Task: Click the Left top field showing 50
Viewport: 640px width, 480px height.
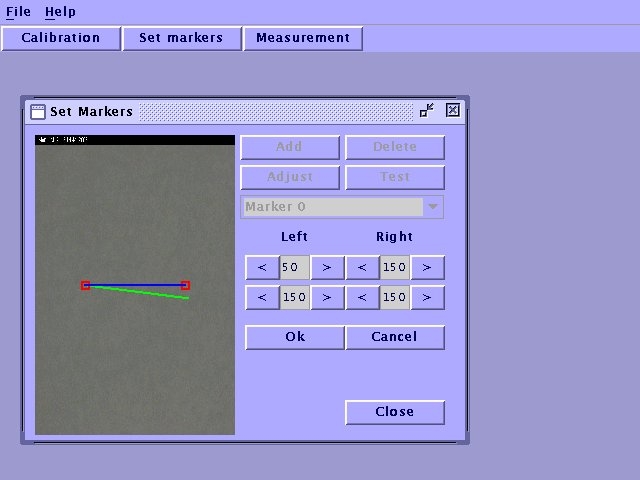Action: click(x=295, y=268)
